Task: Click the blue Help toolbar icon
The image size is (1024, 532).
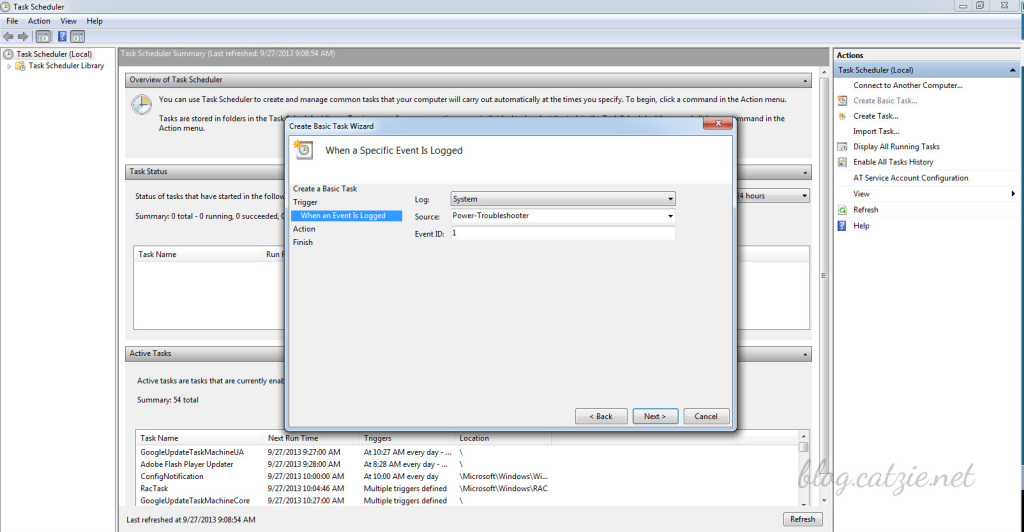Action: 62,36
